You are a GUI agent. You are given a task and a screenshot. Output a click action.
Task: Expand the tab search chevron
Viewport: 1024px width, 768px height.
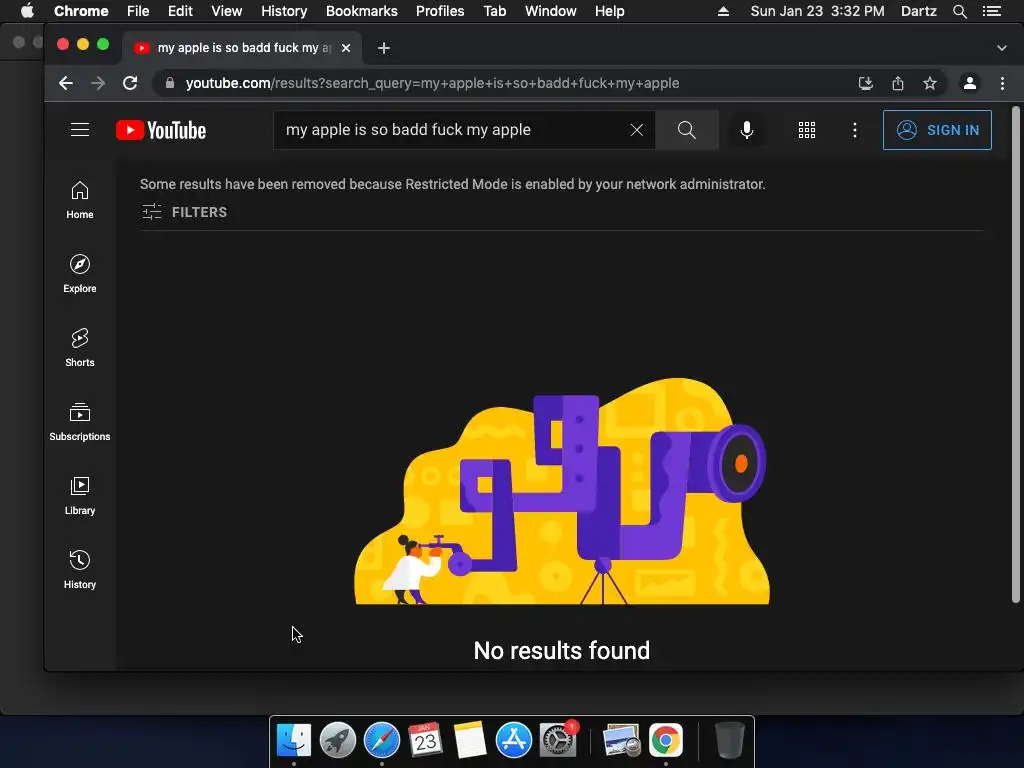[x=1002, y=48]
